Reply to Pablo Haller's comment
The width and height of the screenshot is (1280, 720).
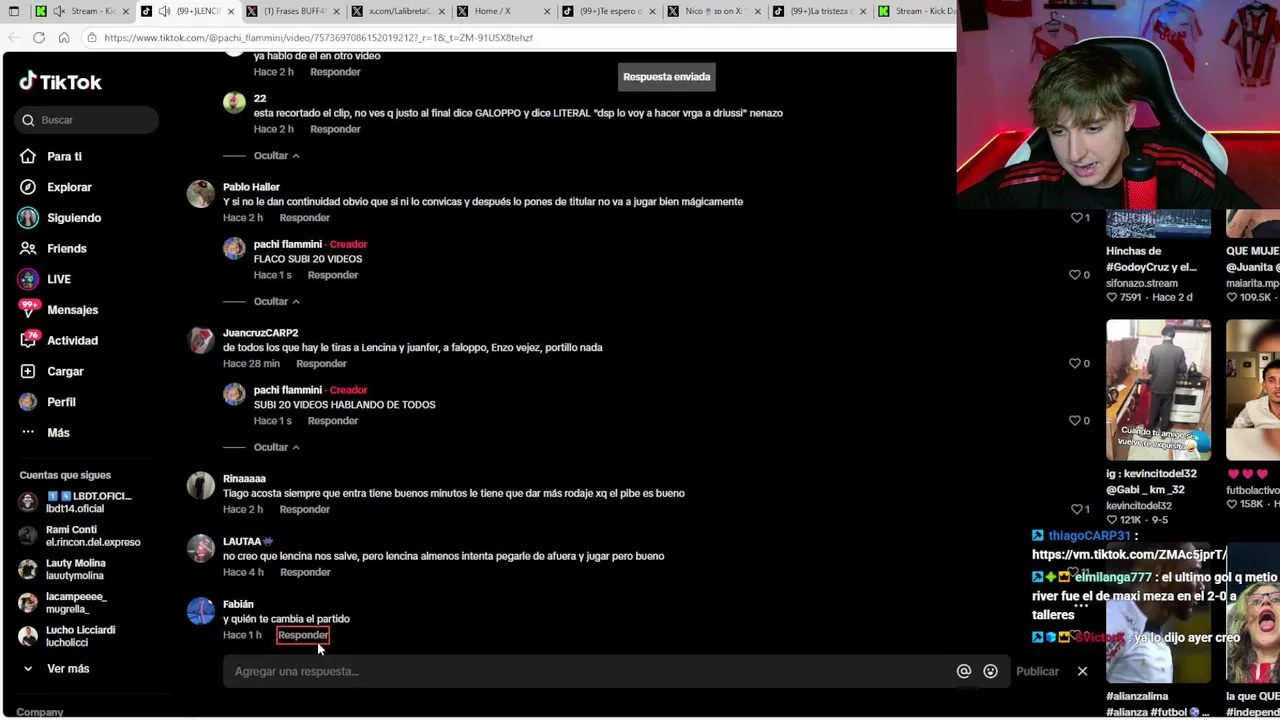coord(304,218)
